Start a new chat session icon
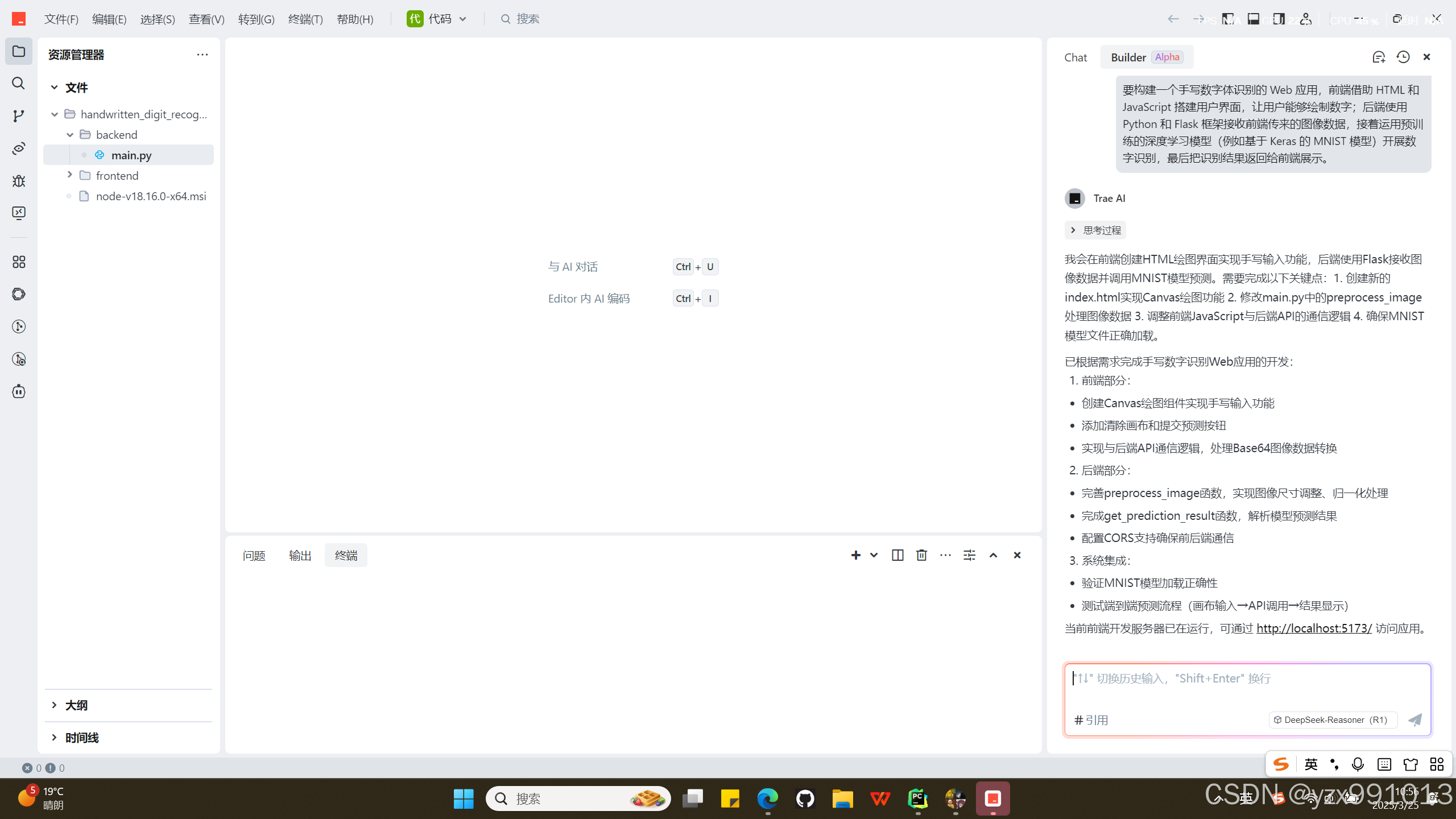Viewport: 1456px width, 819px height. [x=1379, y=57]
